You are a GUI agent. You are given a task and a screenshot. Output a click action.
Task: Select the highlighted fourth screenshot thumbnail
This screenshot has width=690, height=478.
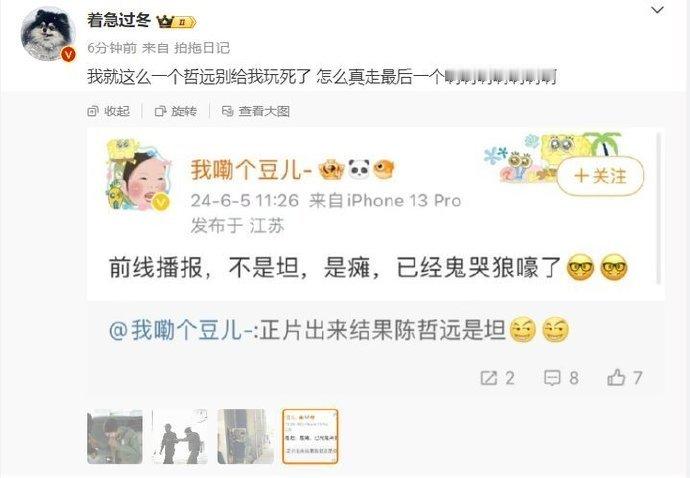click(x=310, y=437)
